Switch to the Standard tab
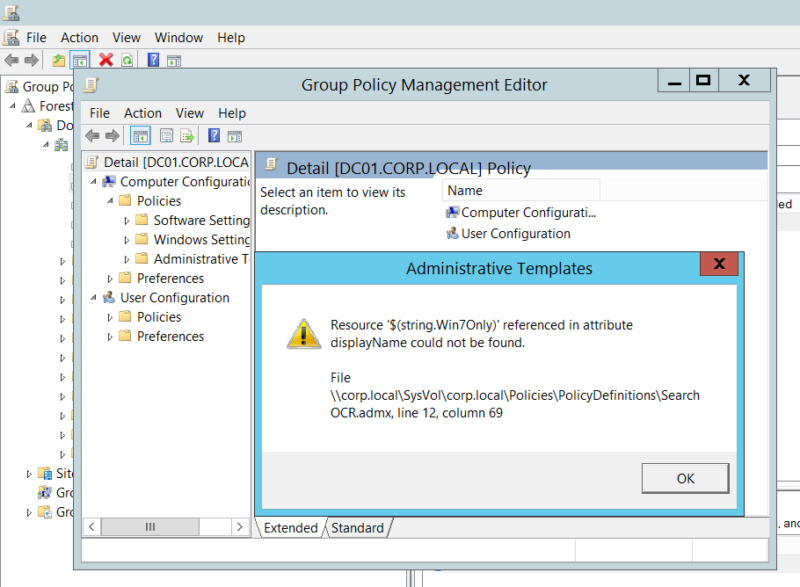Image resolution: width=800 pixels, height=587 pixels. [357, 527]
